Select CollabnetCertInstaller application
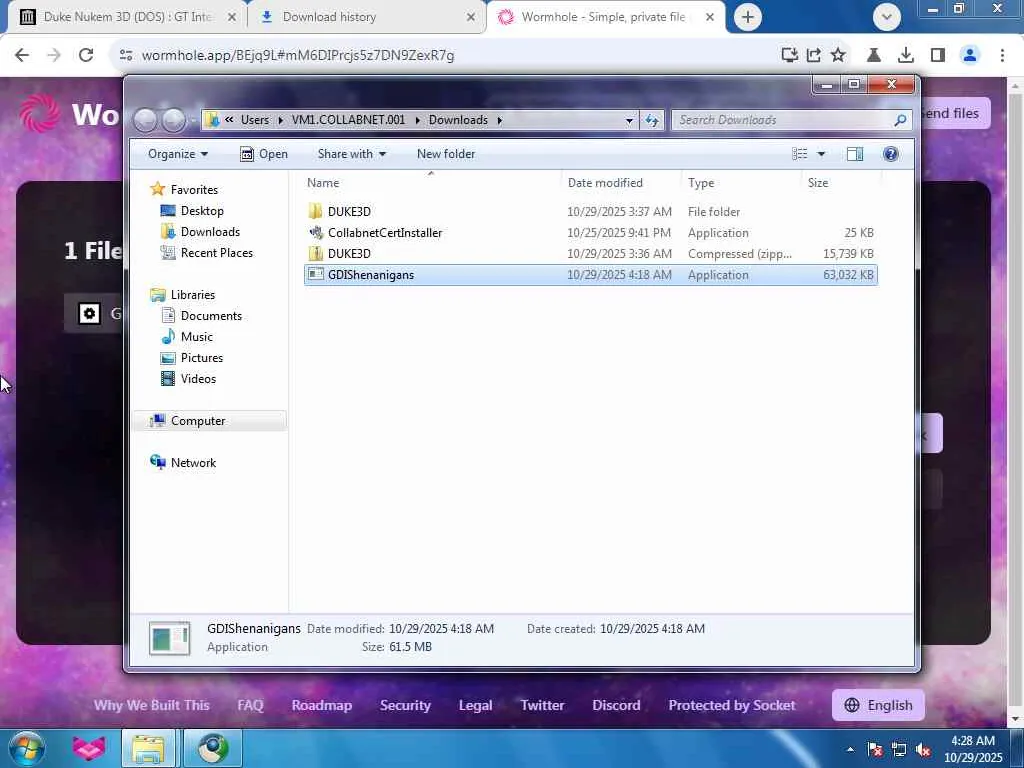Viewport: 1024px width, 768px height. click(590, 232)
